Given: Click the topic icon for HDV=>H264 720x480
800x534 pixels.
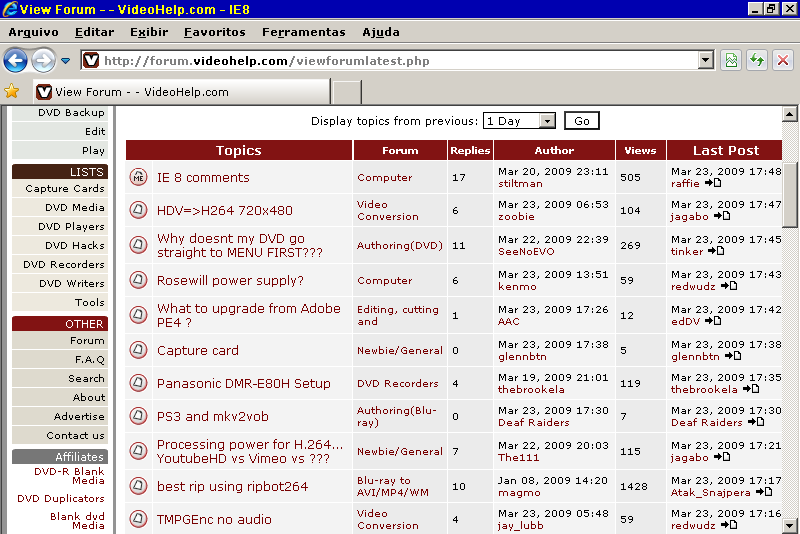Looking at the screenshot, I should pyautogui.click(x=138, y=210).
